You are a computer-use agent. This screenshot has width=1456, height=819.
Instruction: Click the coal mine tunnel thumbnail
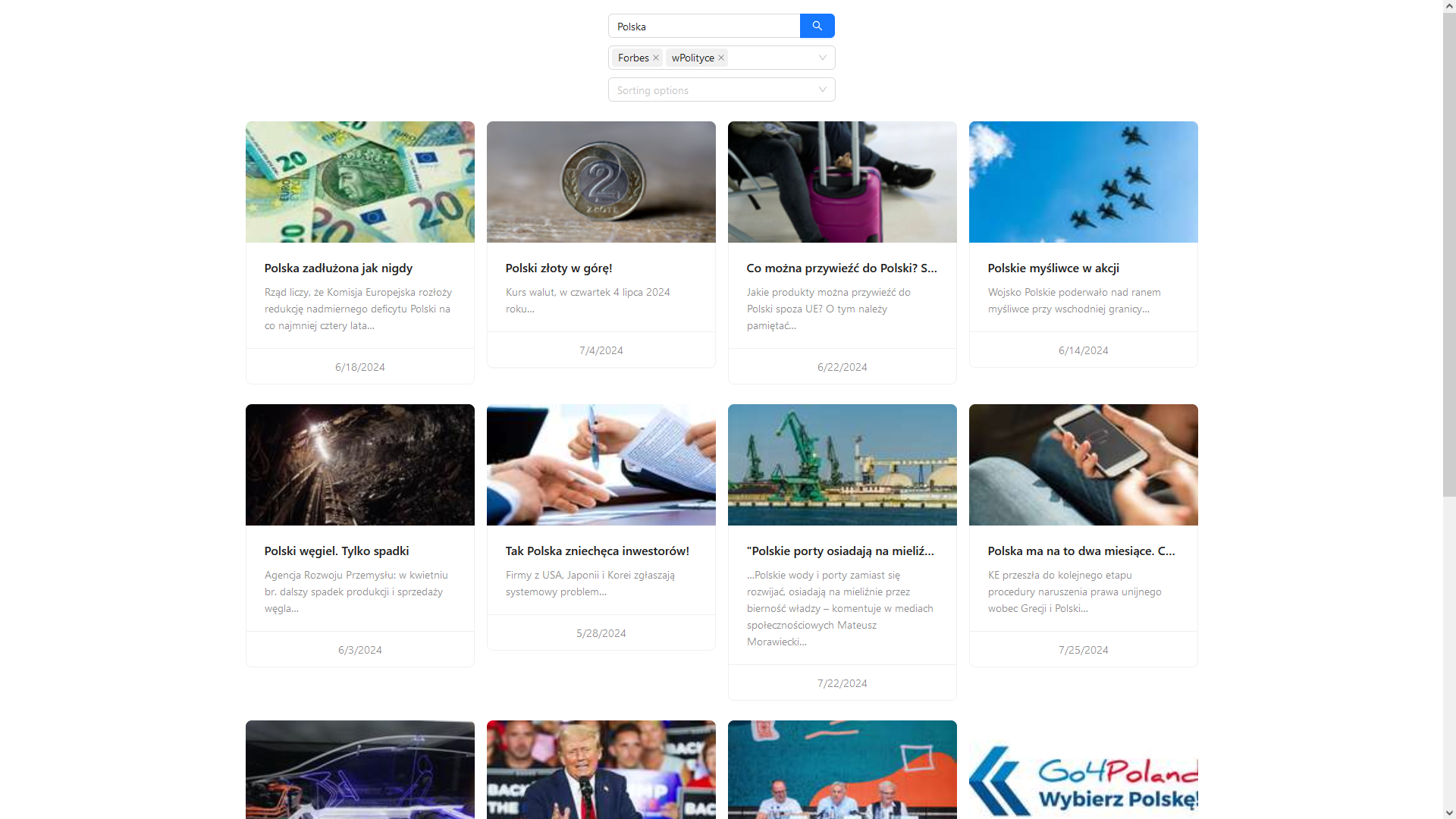359,464
